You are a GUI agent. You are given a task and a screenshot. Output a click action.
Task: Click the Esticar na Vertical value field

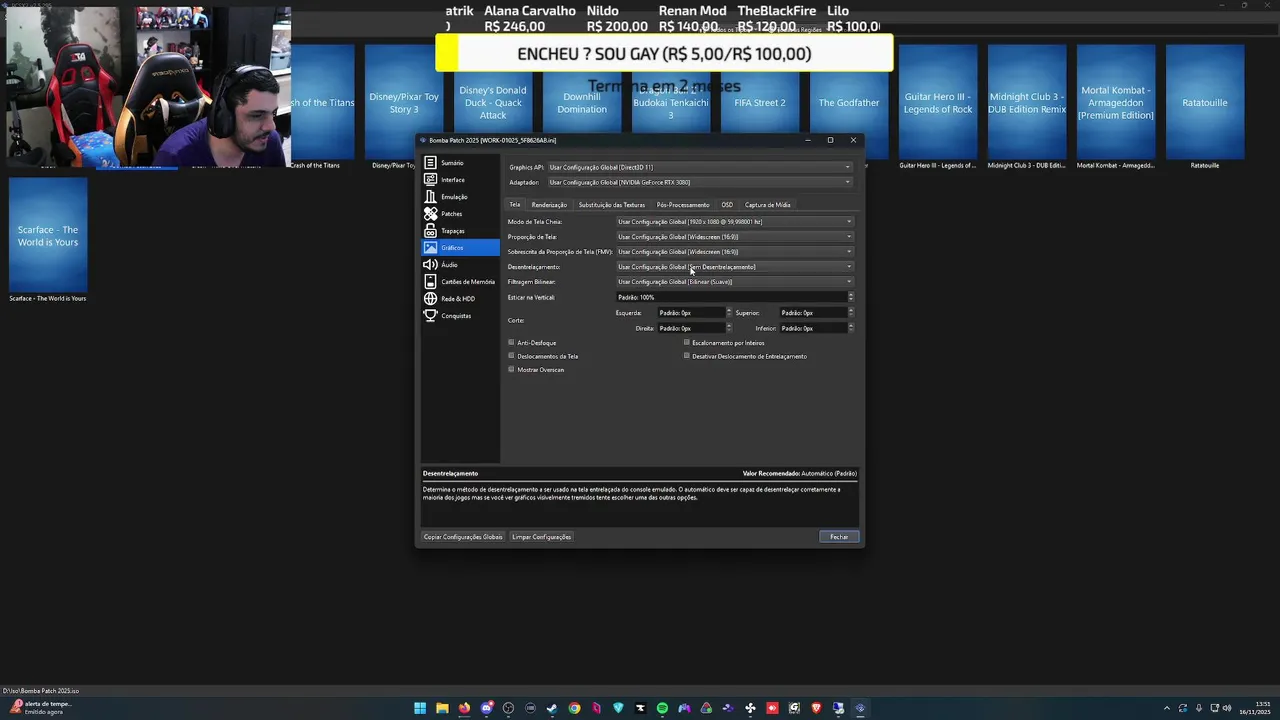coord(731,297)
